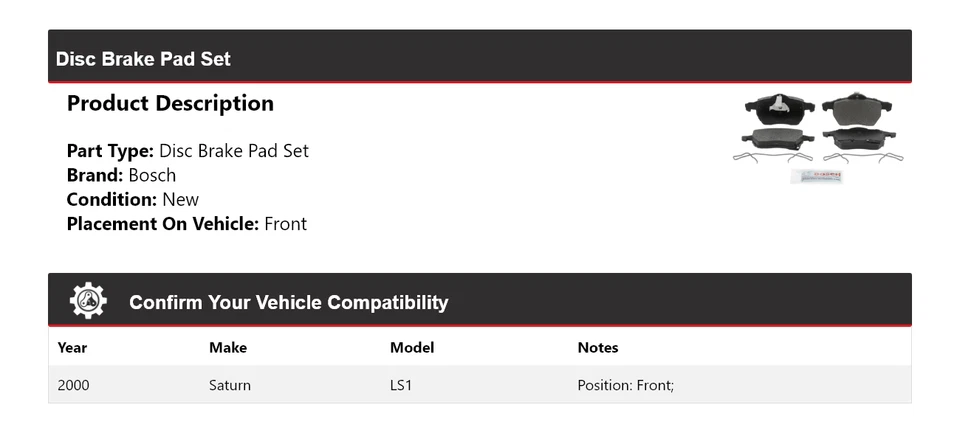Select the Brand: Bosch line
Viewport: 960px width, 433px height.
pos(121,175)
